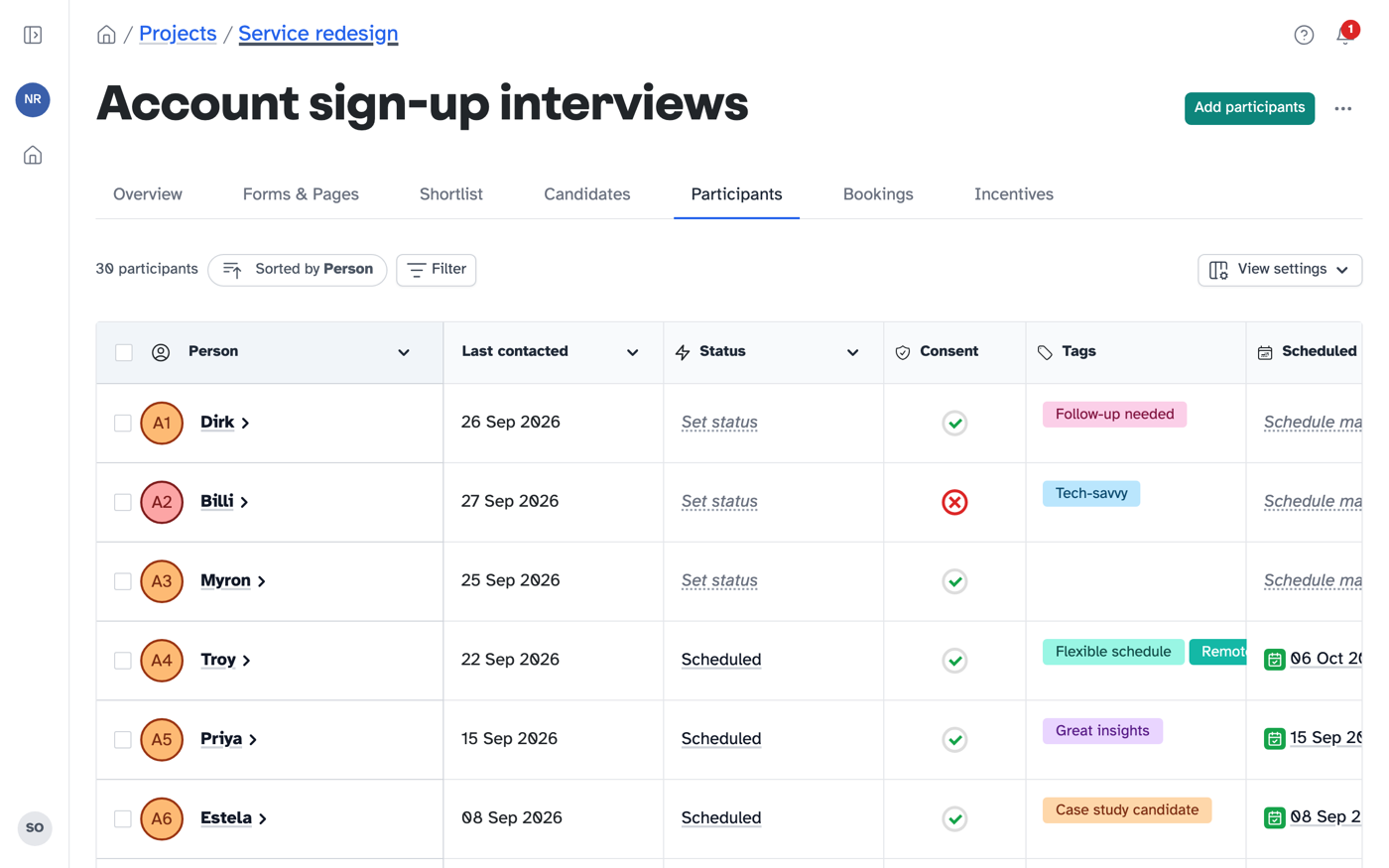This screenshot has height=868, width=1389.
Task: Tick the checkbox for Myron
Action: pyautogui.click(x=123, y=581)
